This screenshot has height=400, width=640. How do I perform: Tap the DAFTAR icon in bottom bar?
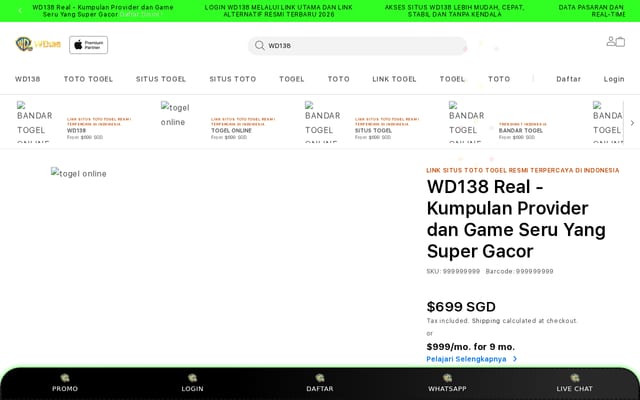coord(320,378)
